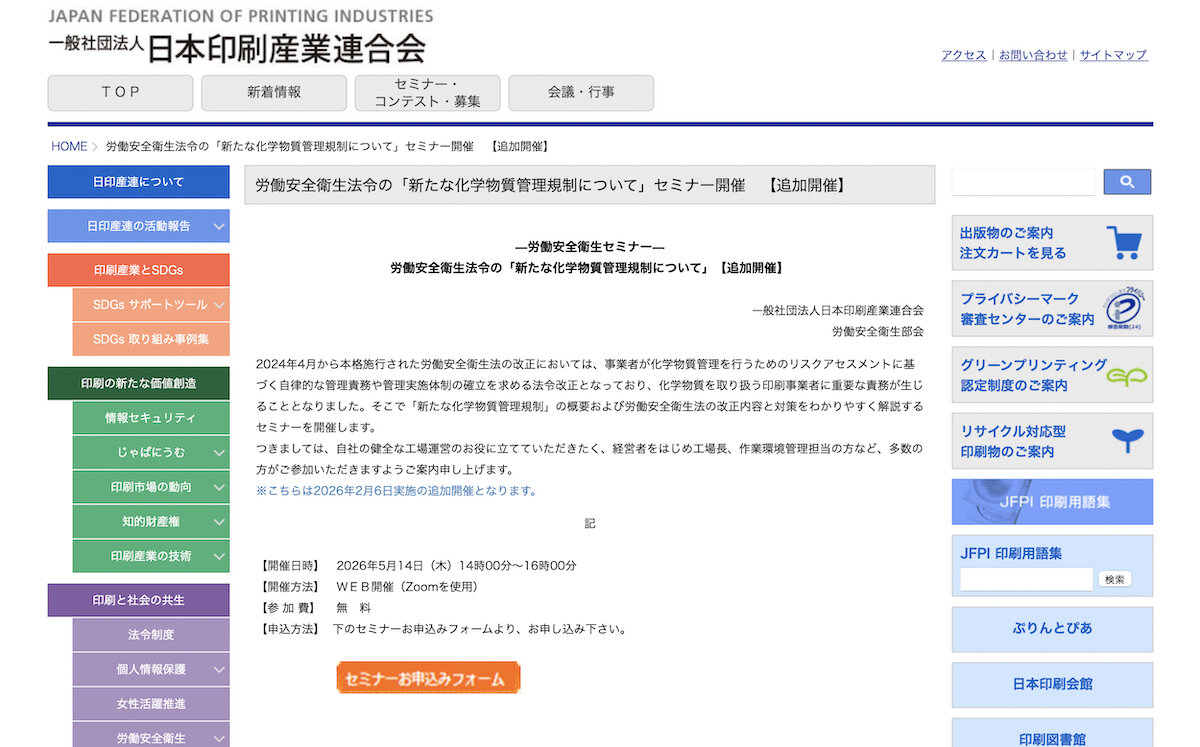Click the magnifier search button

(1127, 182)
